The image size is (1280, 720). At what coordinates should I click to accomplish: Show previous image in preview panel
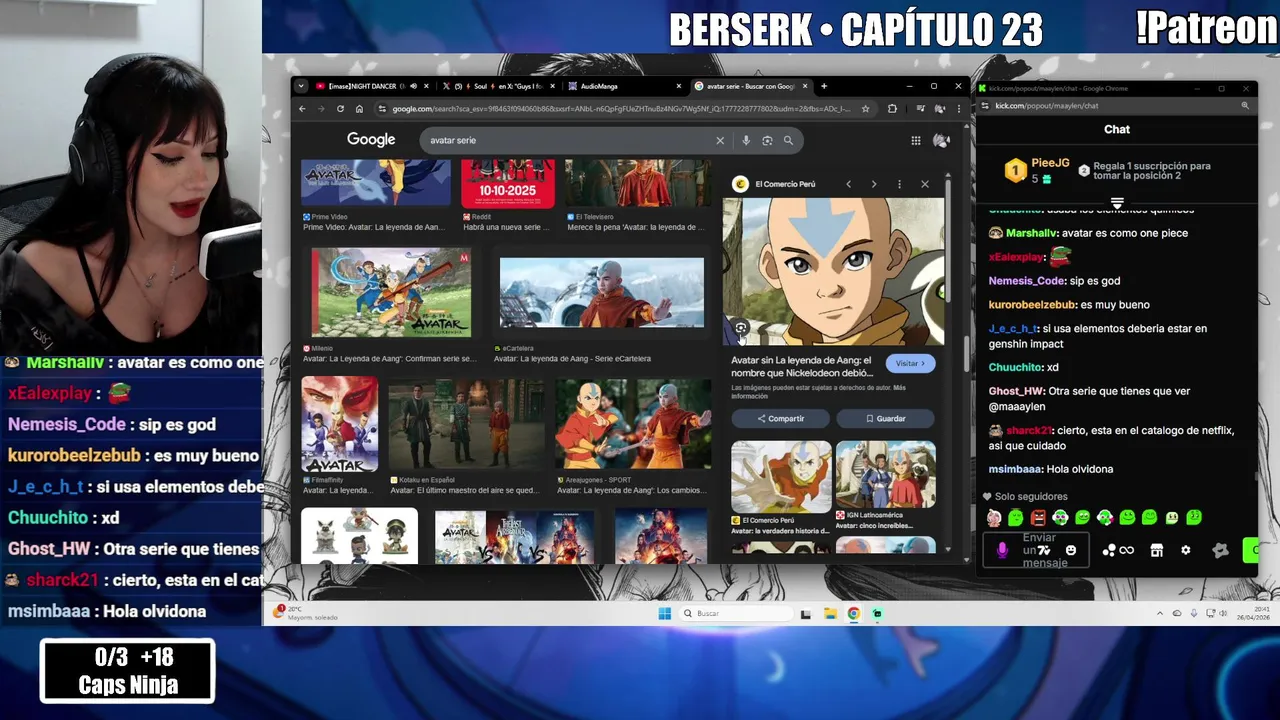[848, 184]
